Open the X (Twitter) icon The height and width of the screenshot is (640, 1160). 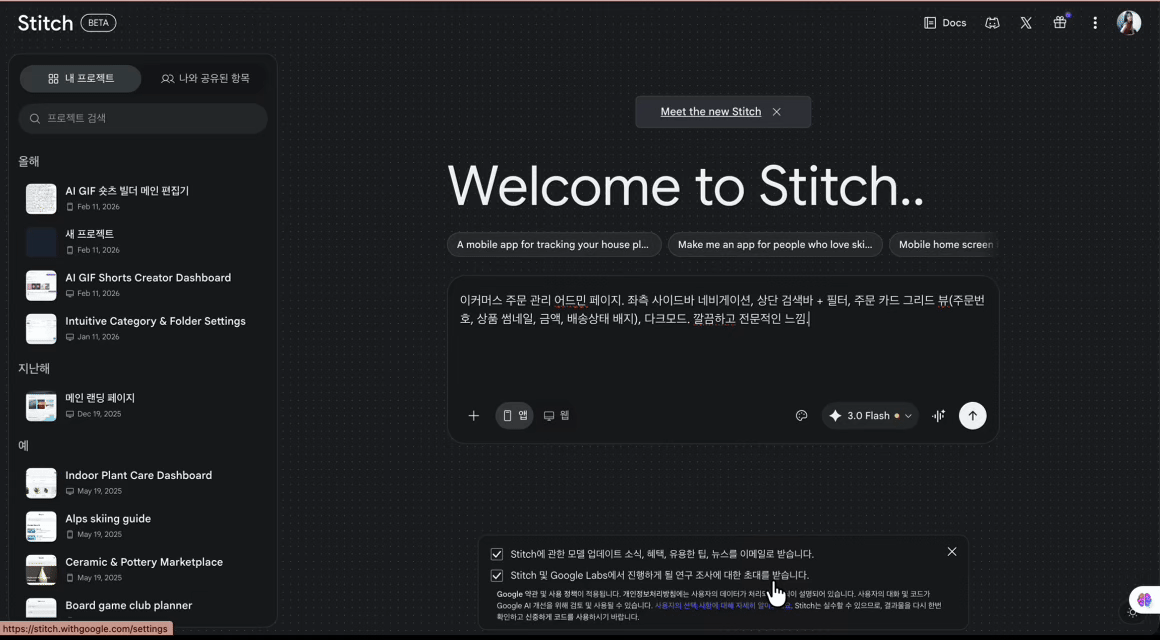(1026, 23)
